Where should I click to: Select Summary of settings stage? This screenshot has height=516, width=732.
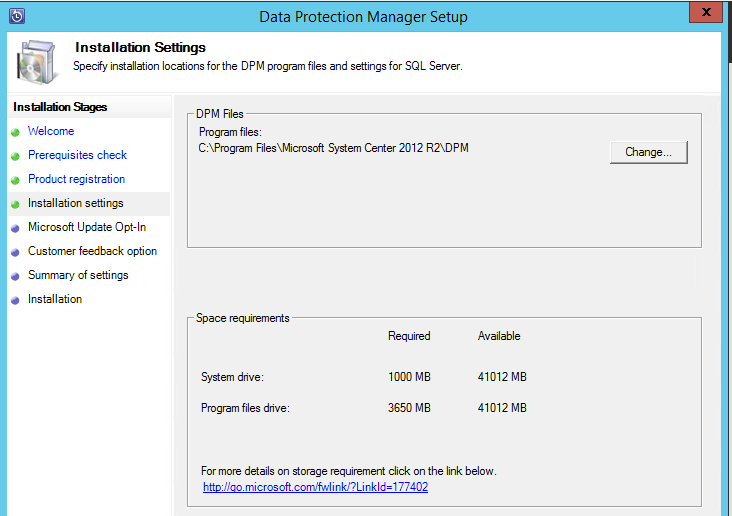click(x=78, y=275)
